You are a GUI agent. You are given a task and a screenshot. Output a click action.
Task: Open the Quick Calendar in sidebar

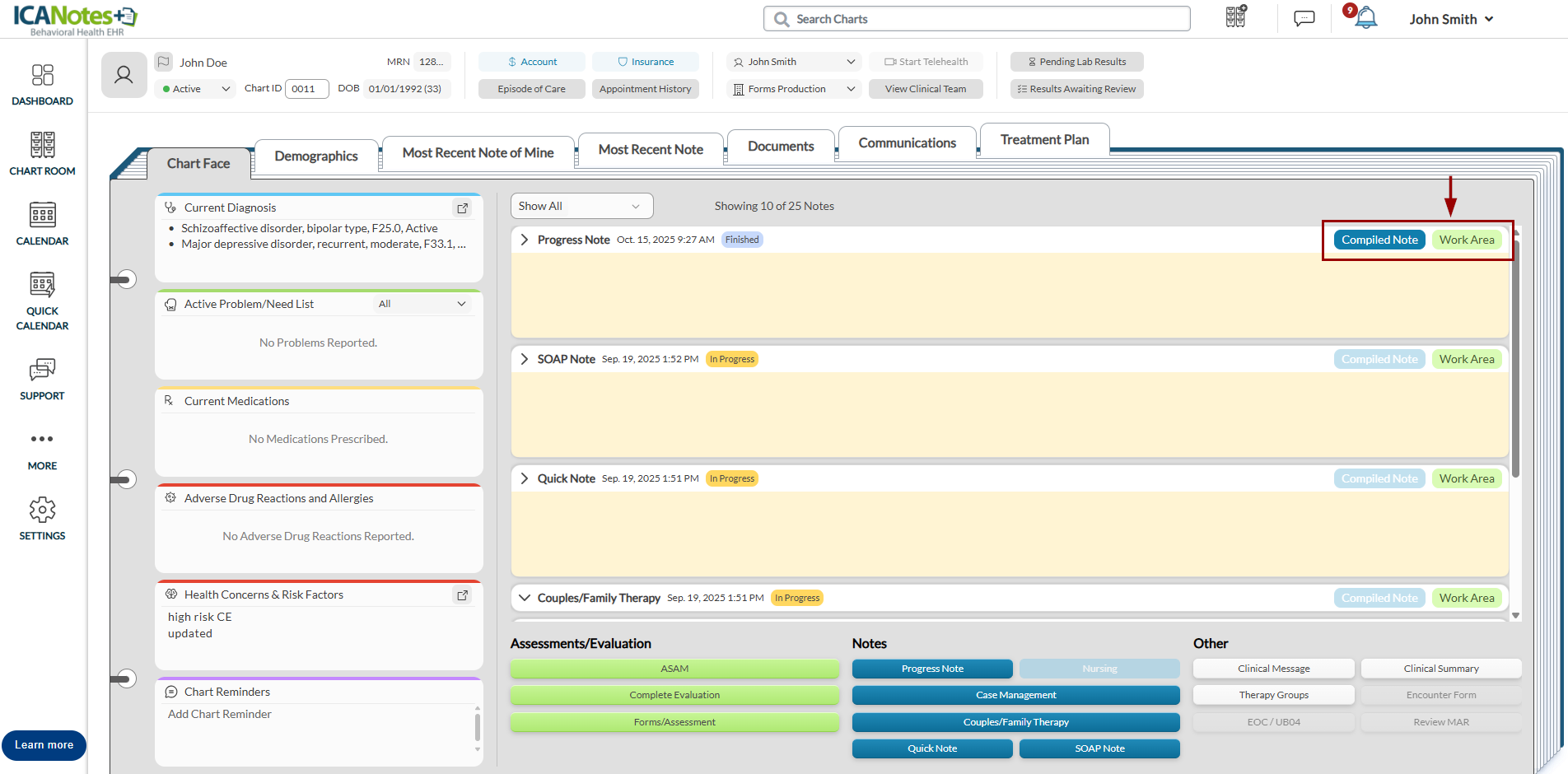coord(42,301)
